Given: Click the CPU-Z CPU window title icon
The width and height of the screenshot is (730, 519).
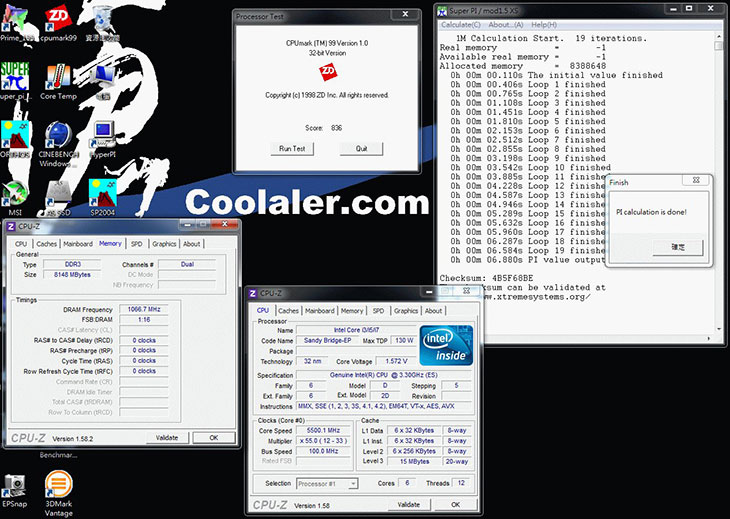Looking at the screenshot, I should tap(253, 293).
